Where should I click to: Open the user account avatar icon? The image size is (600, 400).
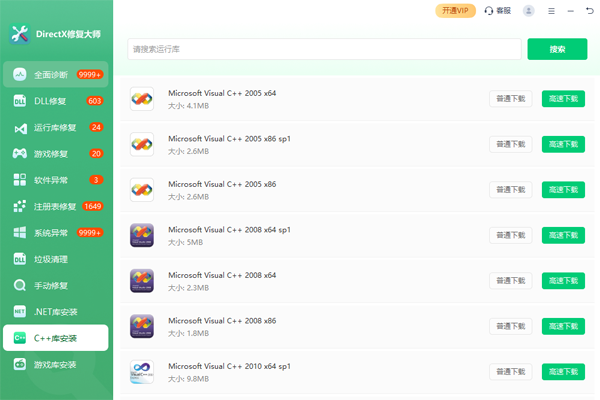(528, 11)
